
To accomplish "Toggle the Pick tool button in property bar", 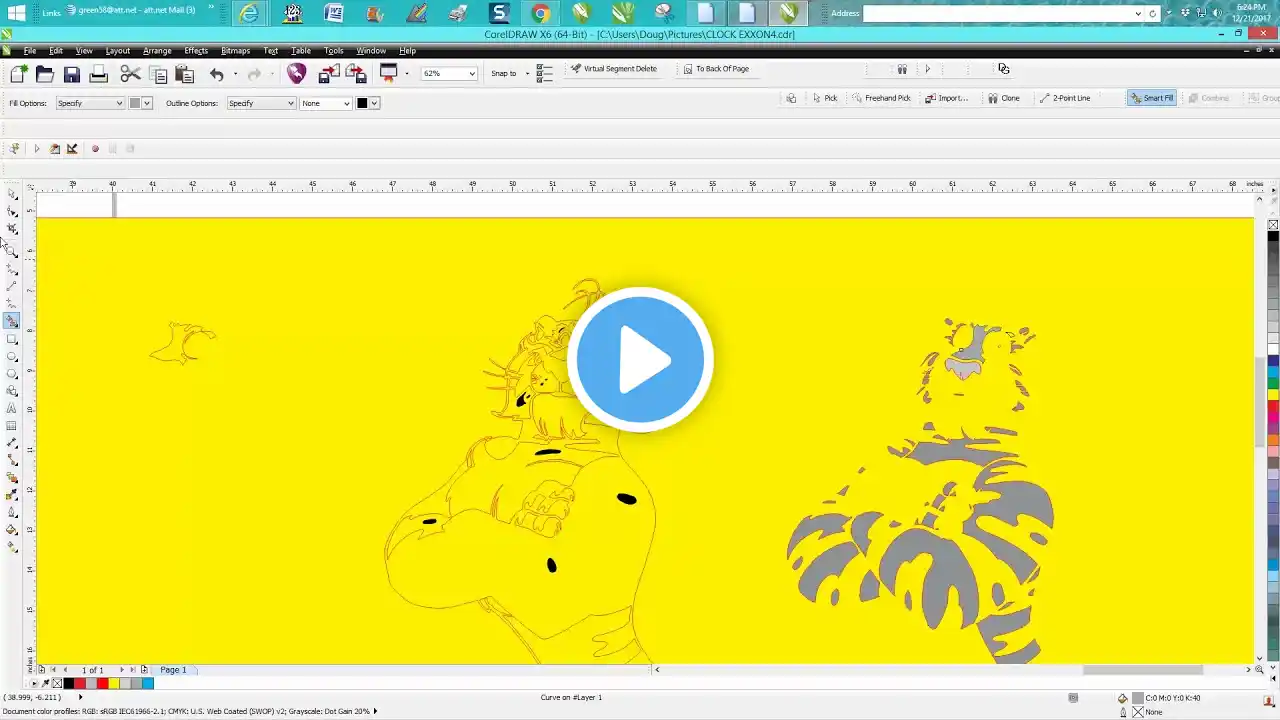I will click(x=825, y=98).
